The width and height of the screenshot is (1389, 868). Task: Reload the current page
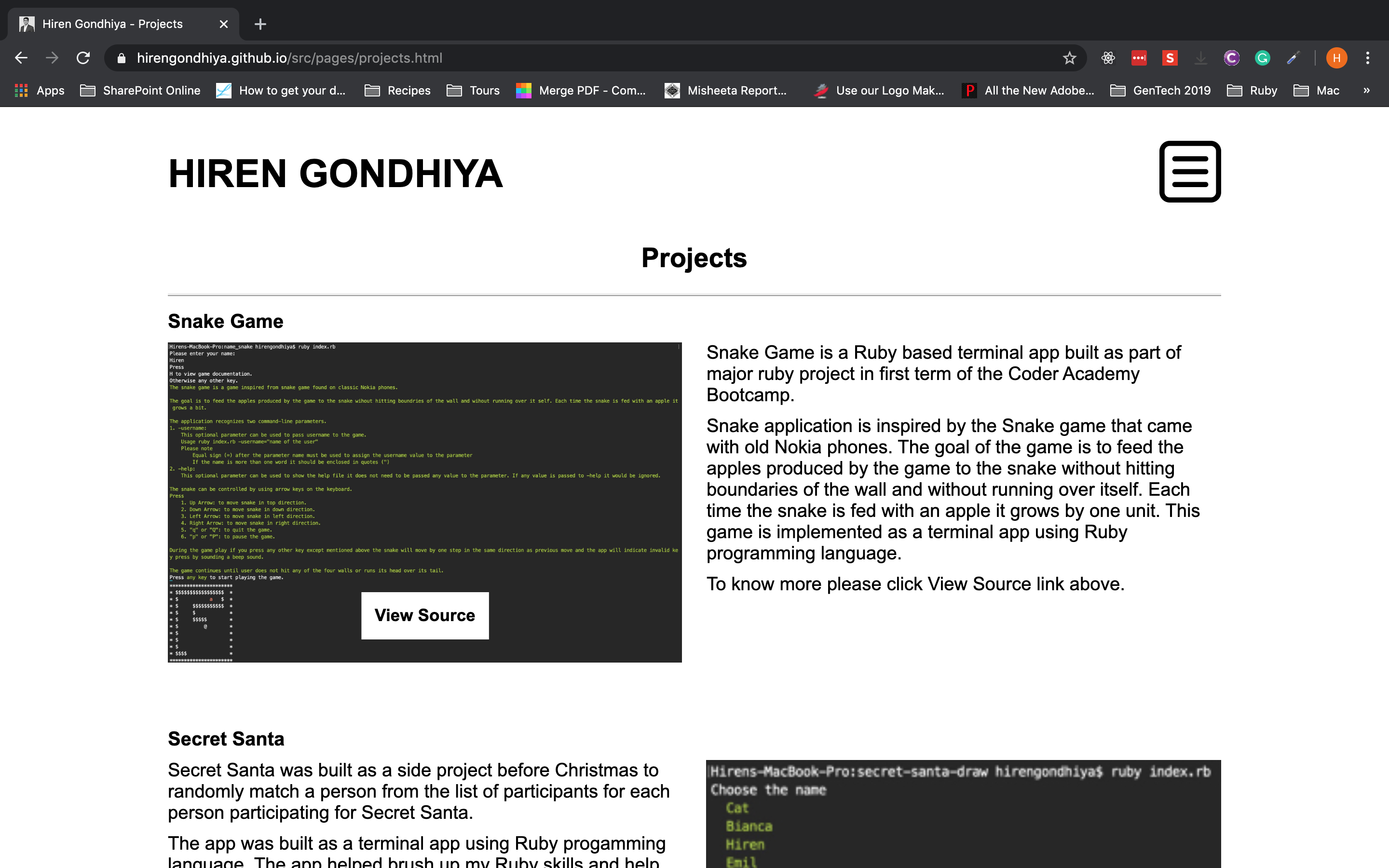pos(83,58)
